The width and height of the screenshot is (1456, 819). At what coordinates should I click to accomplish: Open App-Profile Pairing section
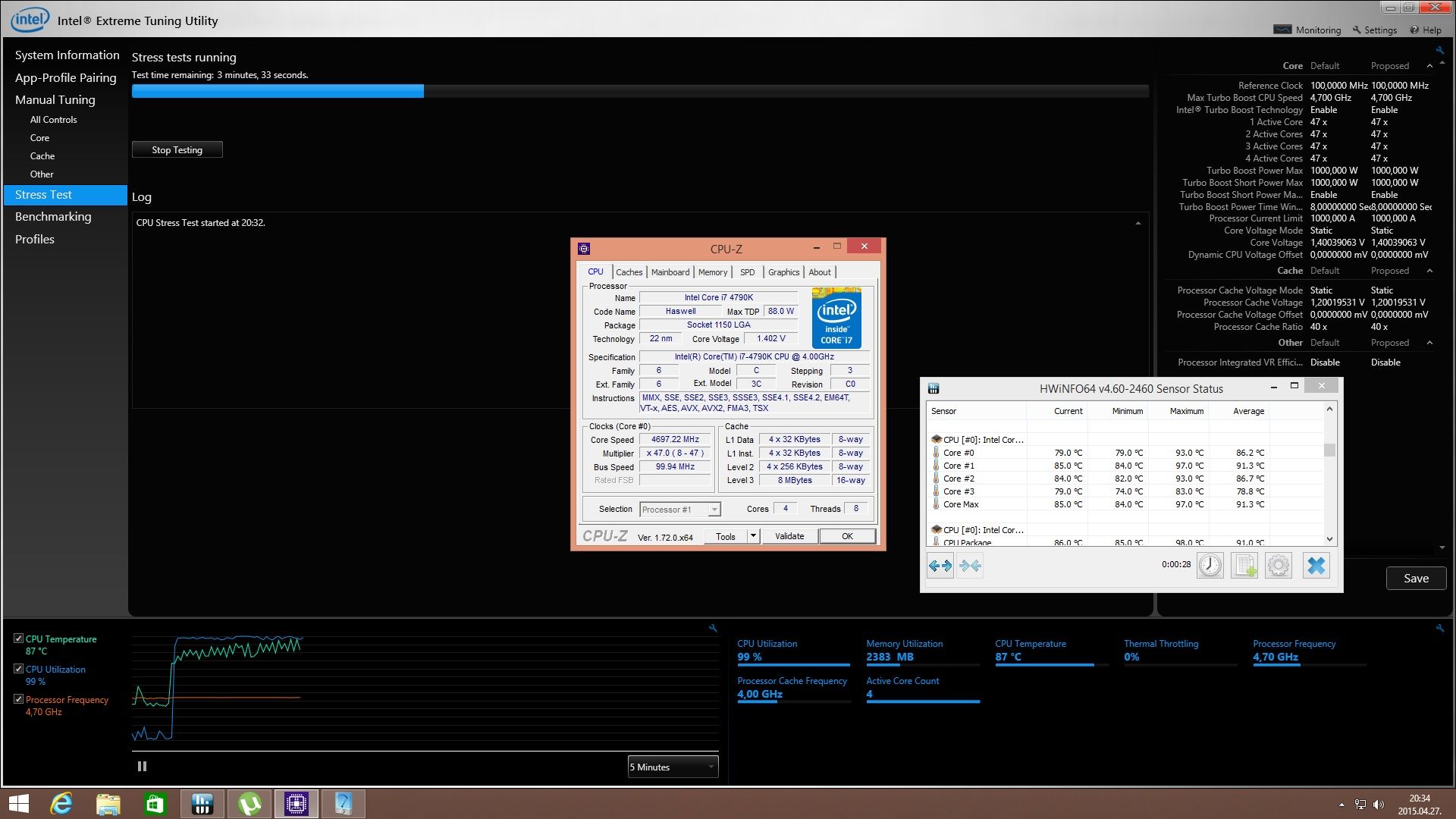coord(65,77)
